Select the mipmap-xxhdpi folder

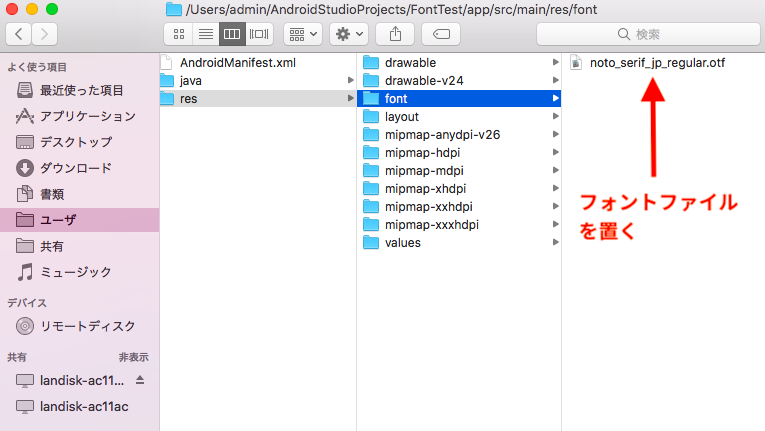coord(459,206)
